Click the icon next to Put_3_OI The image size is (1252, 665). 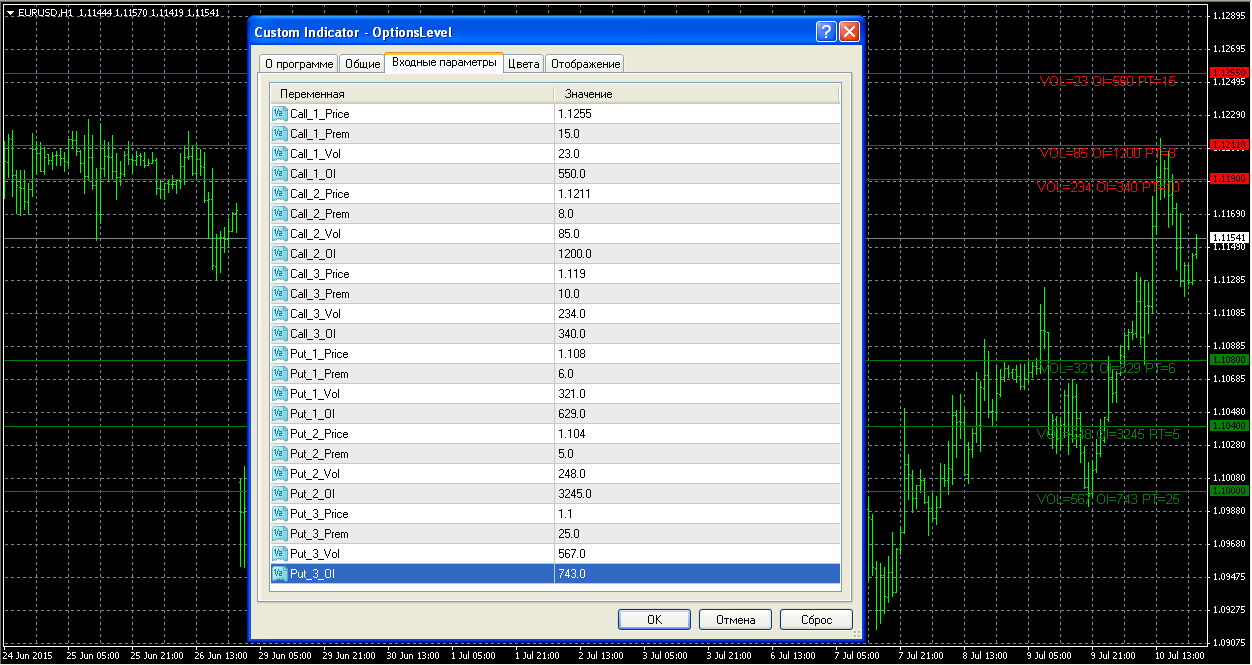[x=279, y=574]
